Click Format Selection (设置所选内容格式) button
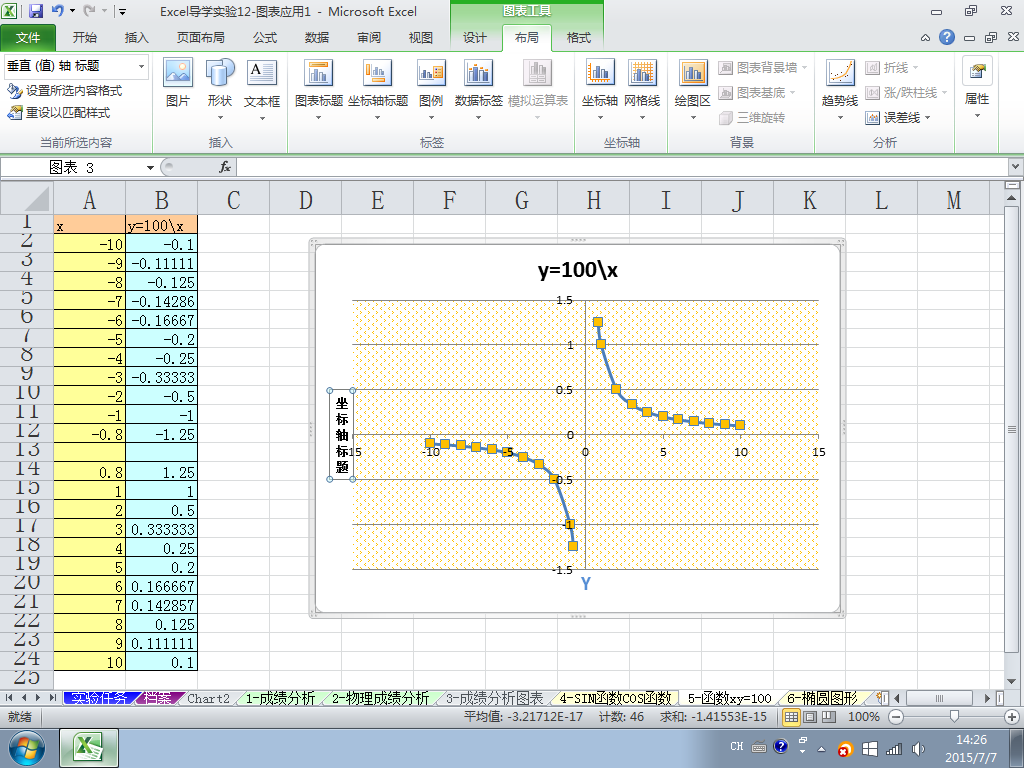 pos(65,91)
